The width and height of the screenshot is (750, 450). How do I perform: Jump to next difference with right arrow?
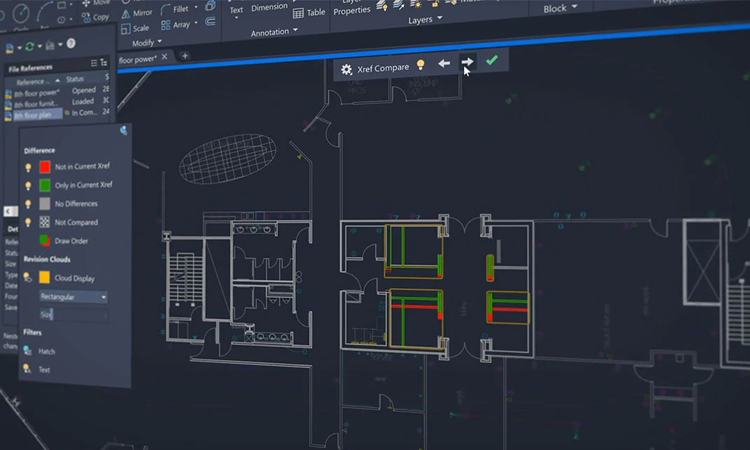pyautogui.click(x=466, y=62)
